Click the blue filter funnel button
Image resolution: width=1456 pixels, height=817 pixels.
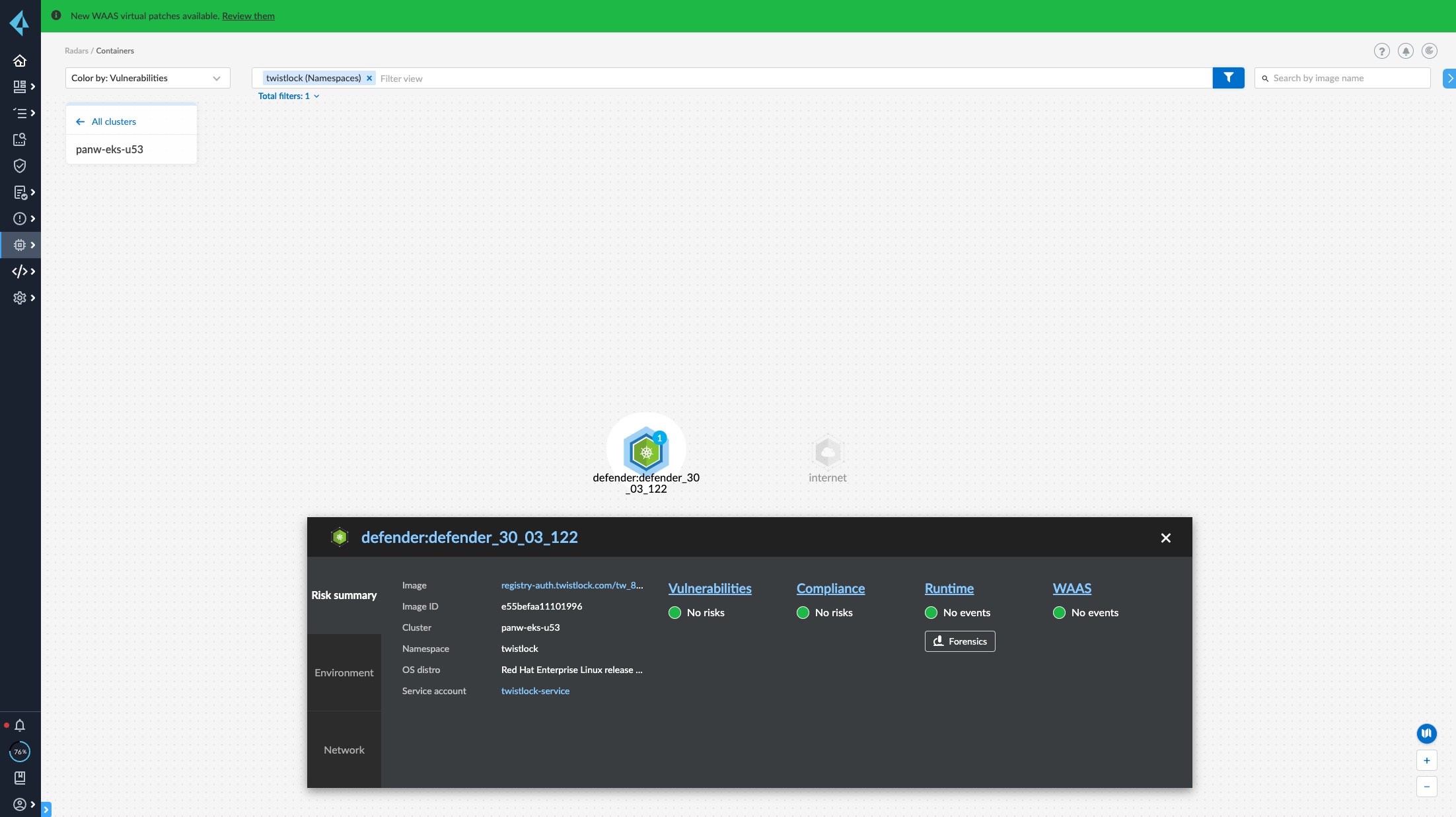point(1228,78)
